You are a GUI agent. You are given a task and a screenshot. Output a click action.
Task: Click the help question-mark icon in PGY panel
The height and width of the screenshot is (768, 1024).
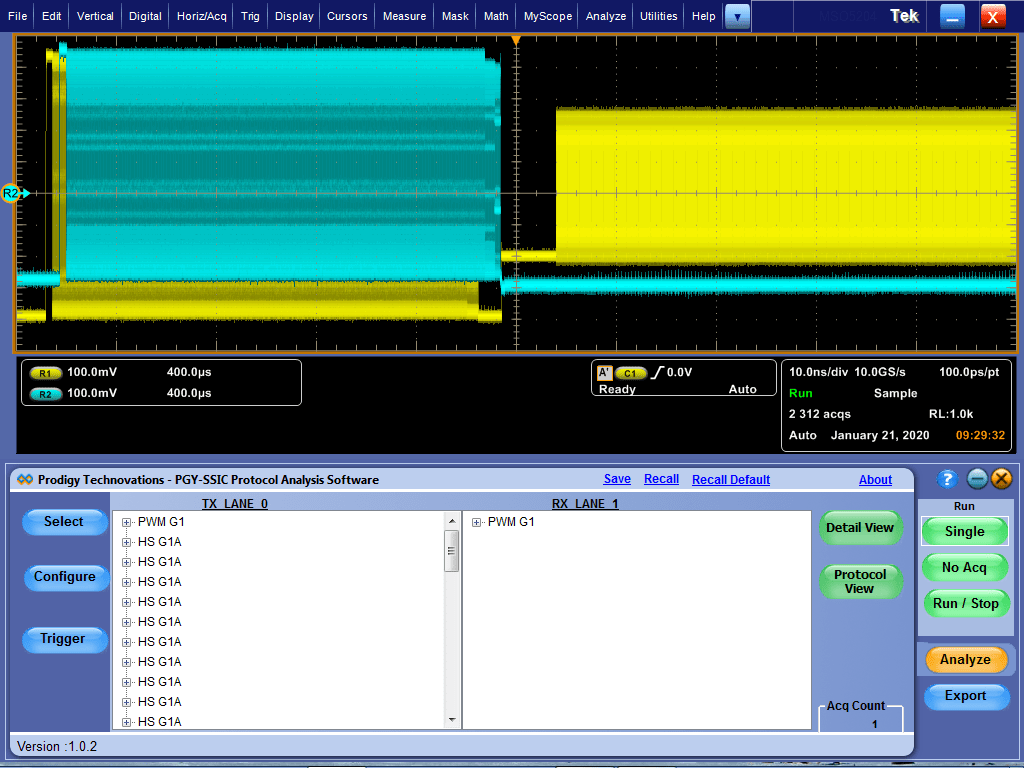click(x=946, y=478)
